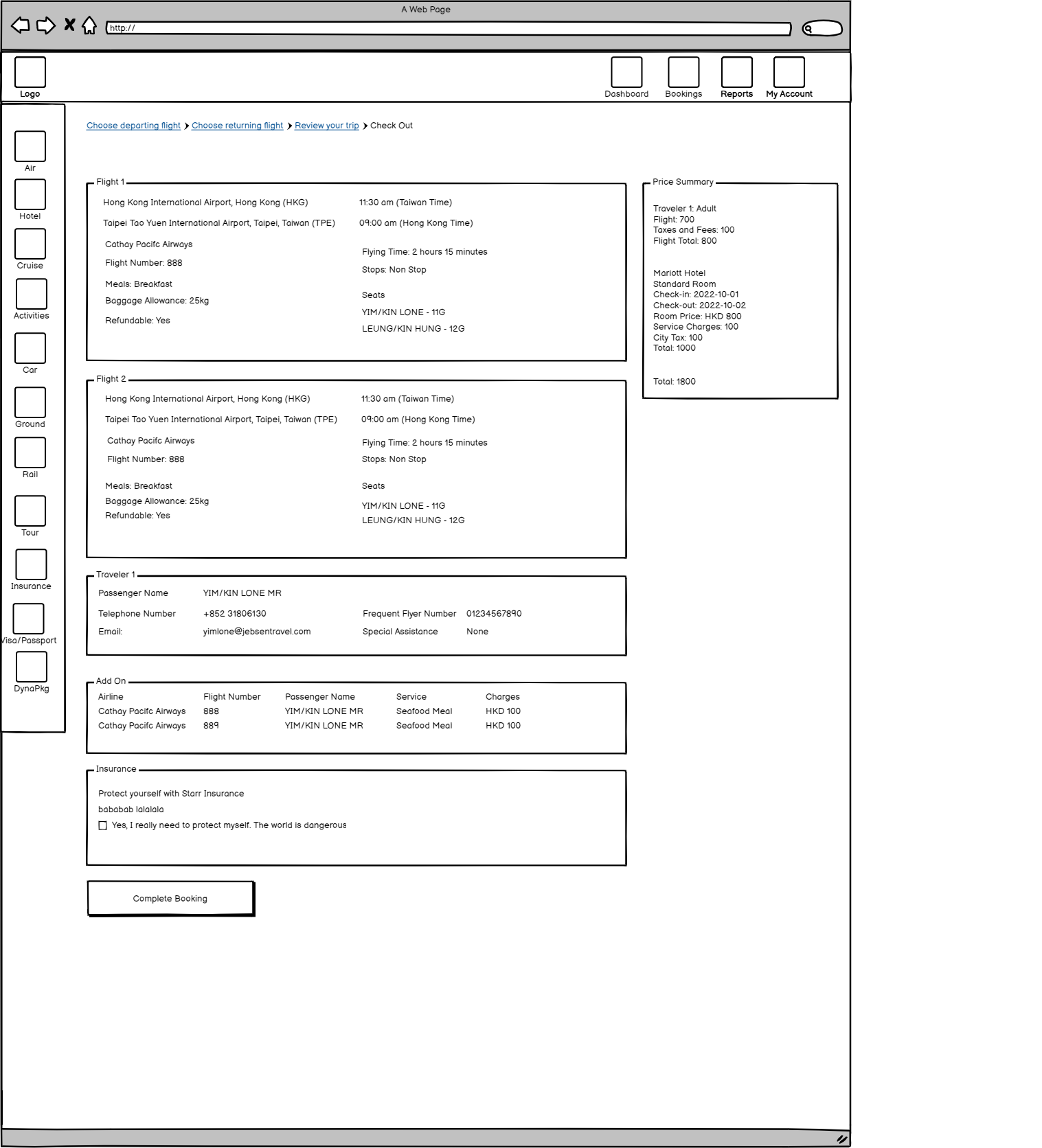Image resolution: width=1042 pixels, height=1148 pixels.
Task: Click the http:// address bar field
Action: [448, 28]
